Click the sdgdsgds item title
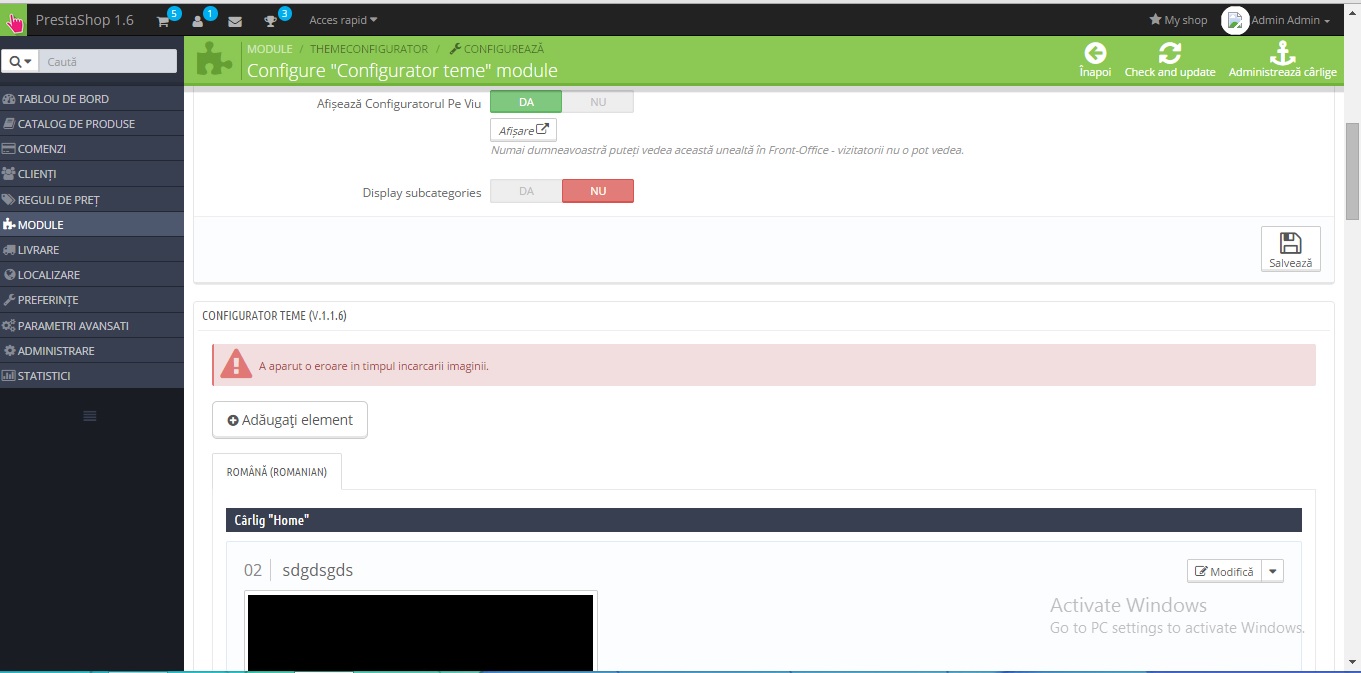Screen dimensions: 1361x673 pyautogui.click(x=318, y=570)
